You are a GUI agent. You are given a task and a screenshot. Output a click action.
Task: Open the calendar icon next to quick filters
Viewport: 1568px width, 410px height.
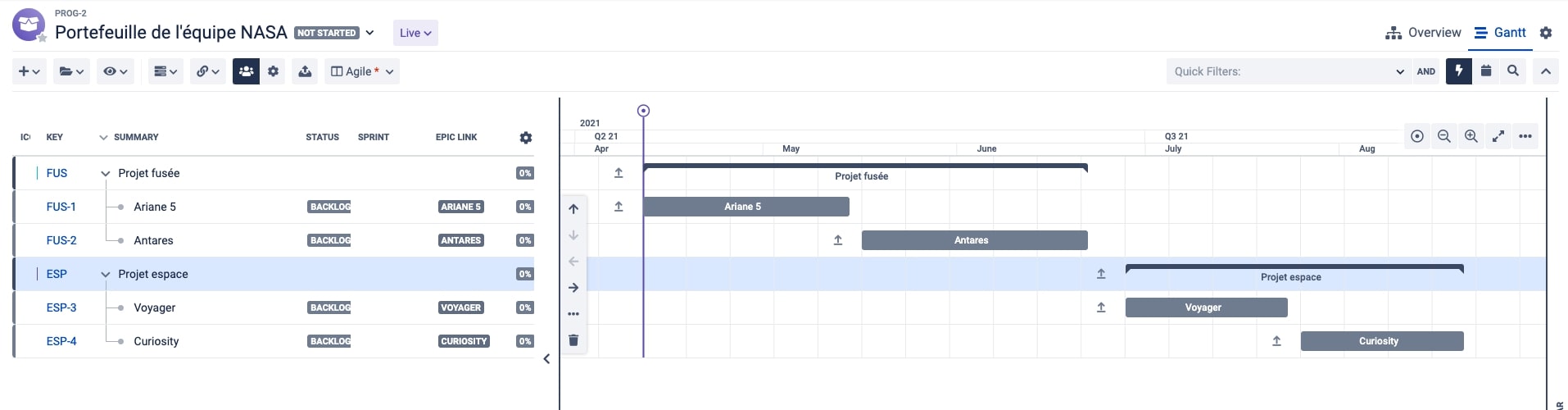[x=1486, y=71]
